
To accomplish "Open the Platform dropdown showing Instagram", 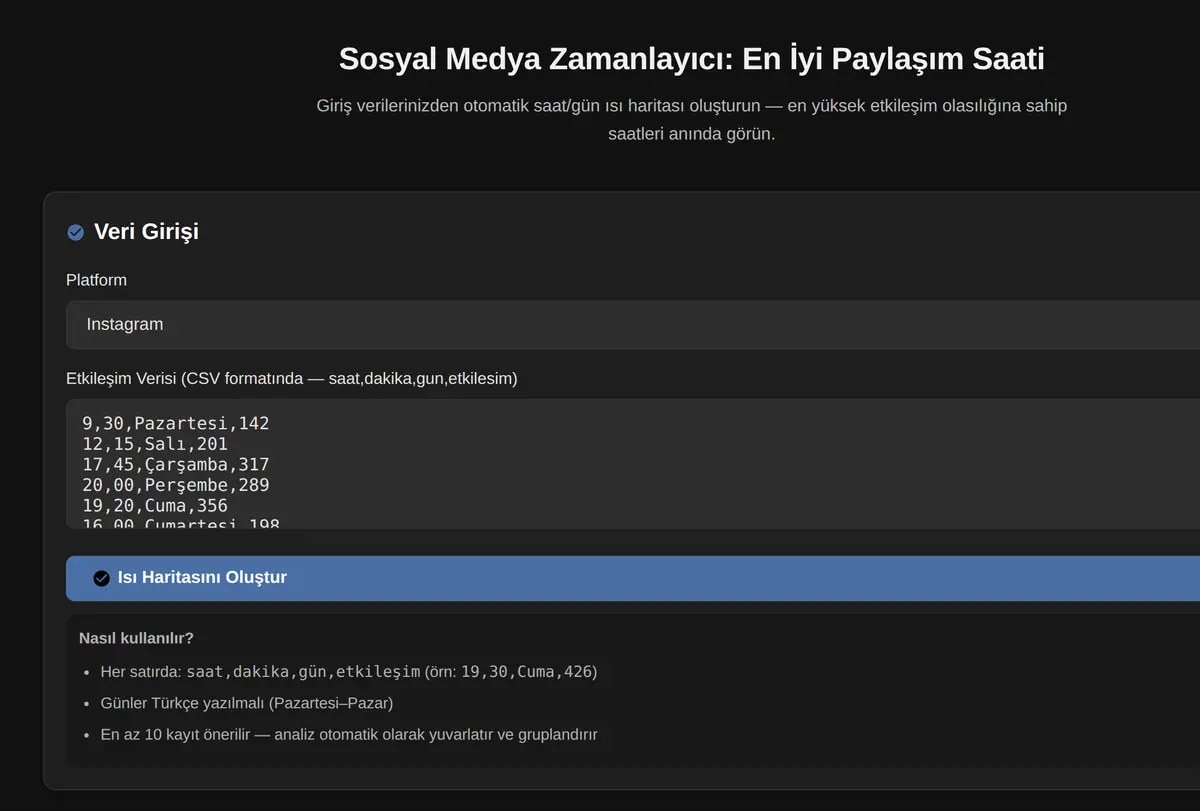I will (633, 325).
